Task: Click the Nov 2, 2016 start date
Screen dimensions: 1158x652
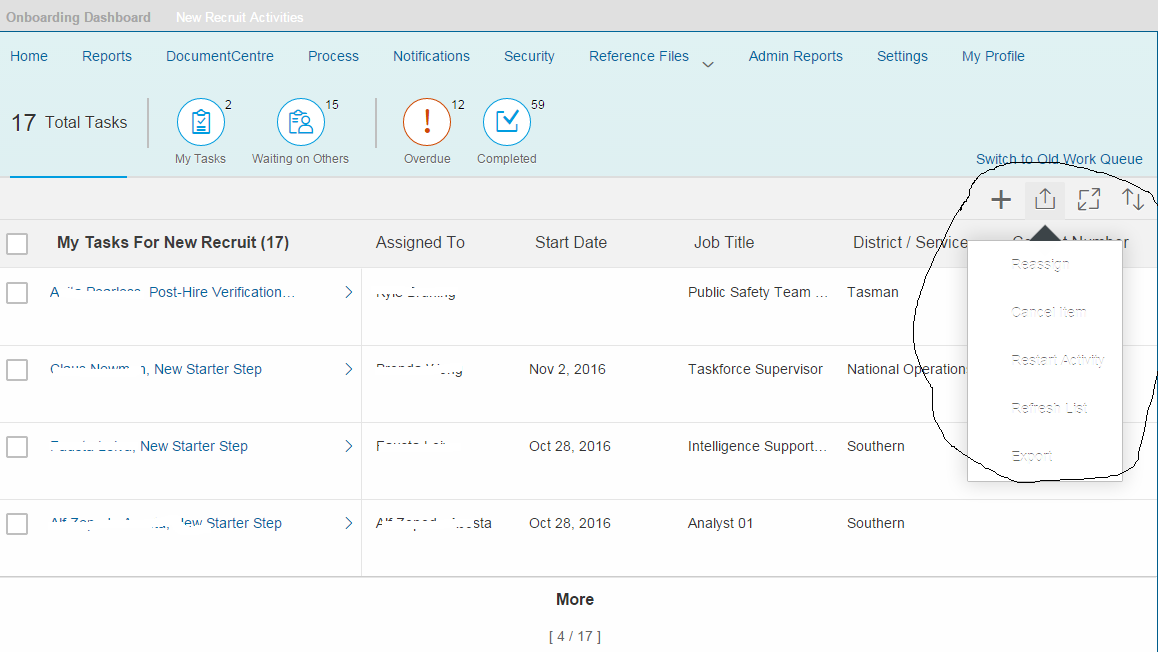Action: pos(567,369)
